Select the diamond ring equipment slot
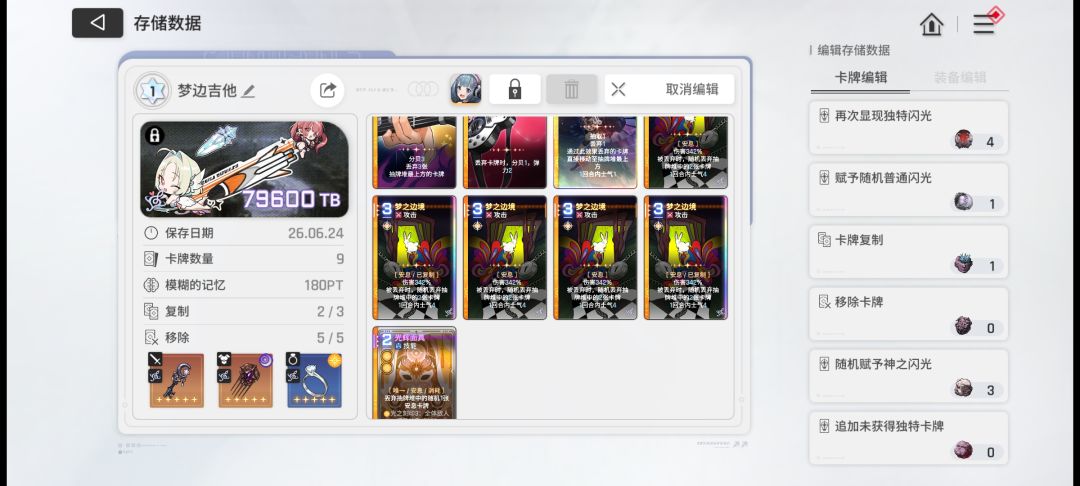 pos(314,380)
